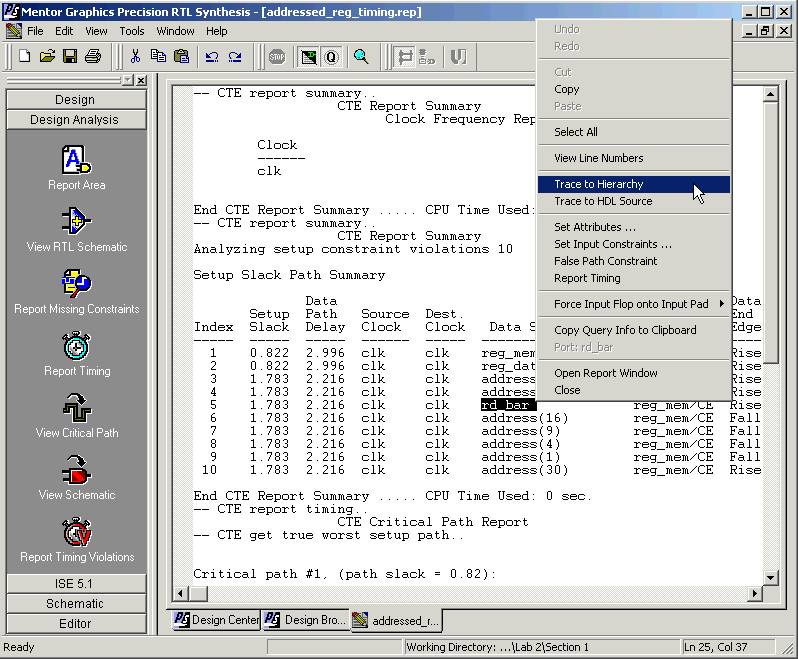798x659 pixels.
Task: Choose Report Timing in context menu
Action: click(x=634, y=278)
